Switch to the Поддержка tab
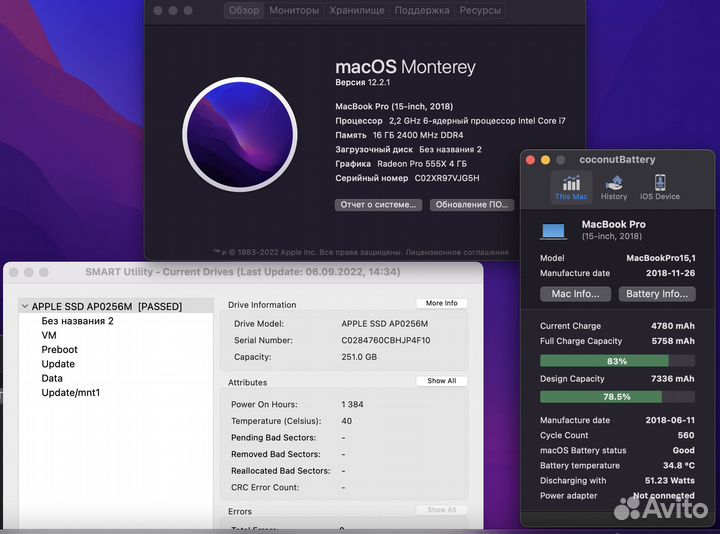The height and width of the screenshot is (534, 720). pyautogui.click(x=422, y=10)
